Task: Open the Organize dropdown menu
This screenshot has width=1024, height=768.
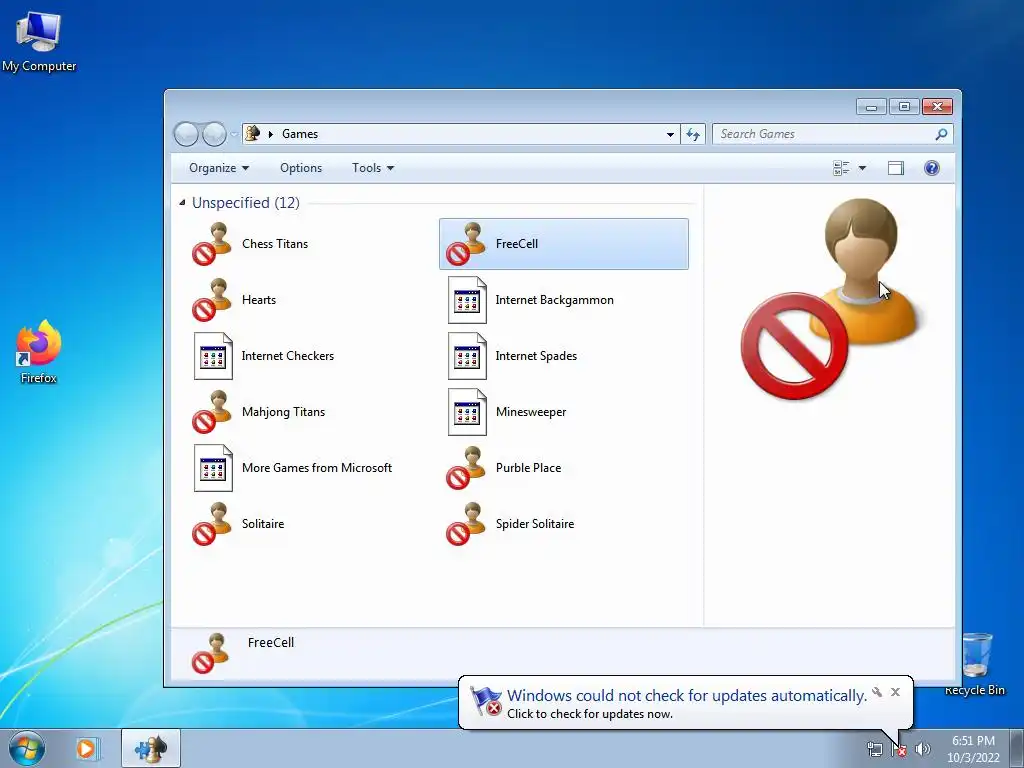Action: (x=219, y=168)
